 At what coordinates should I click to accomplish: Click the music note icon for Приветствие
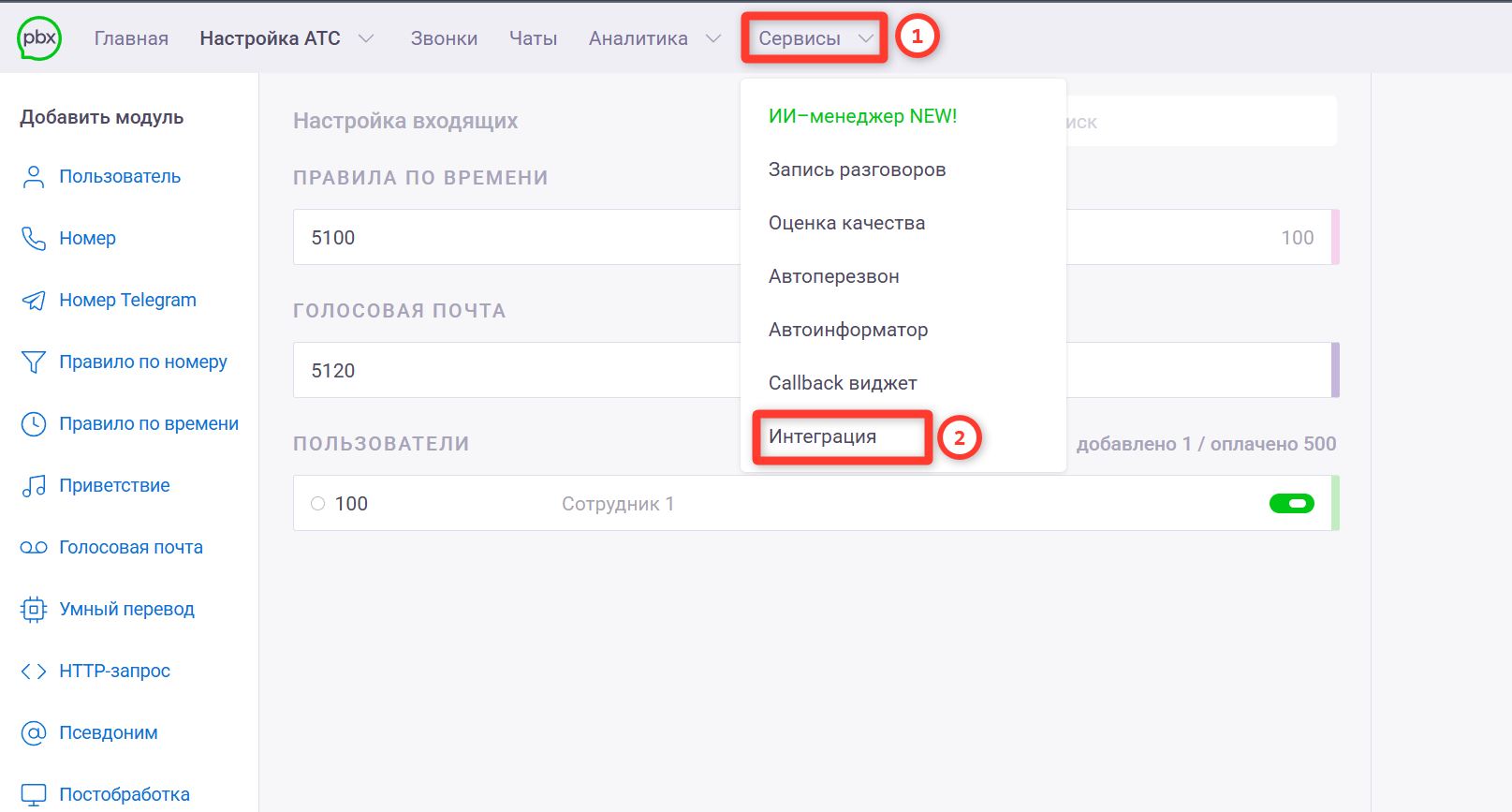34,486
